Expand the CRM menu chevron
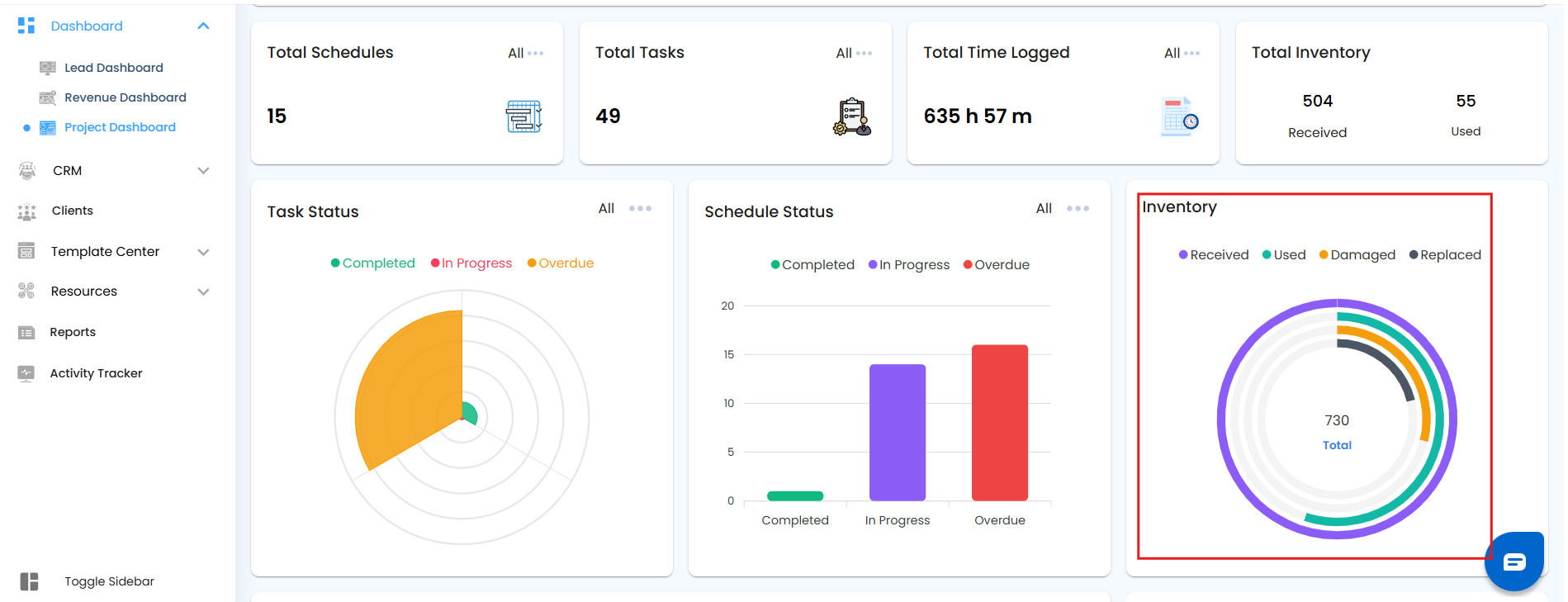1568x602 pixels. 203,171
